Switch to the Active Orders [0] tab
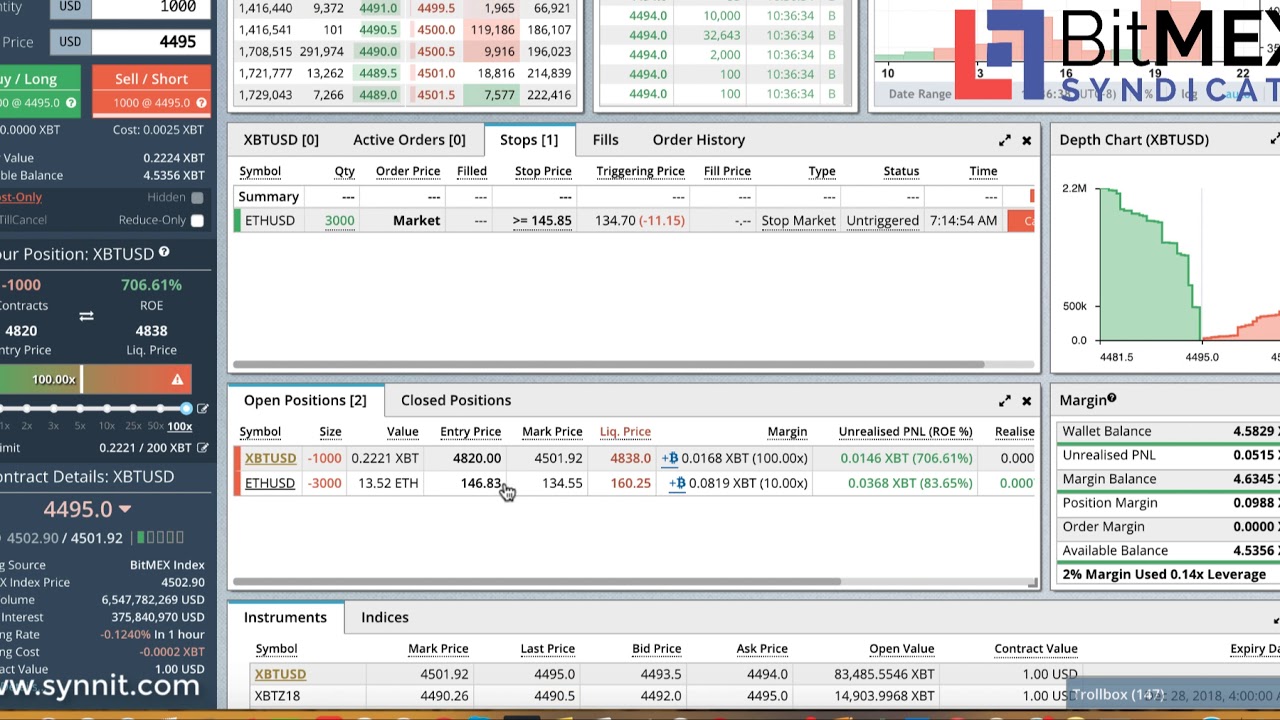Viewport: 1280px width, 720px height. [409, 140]
